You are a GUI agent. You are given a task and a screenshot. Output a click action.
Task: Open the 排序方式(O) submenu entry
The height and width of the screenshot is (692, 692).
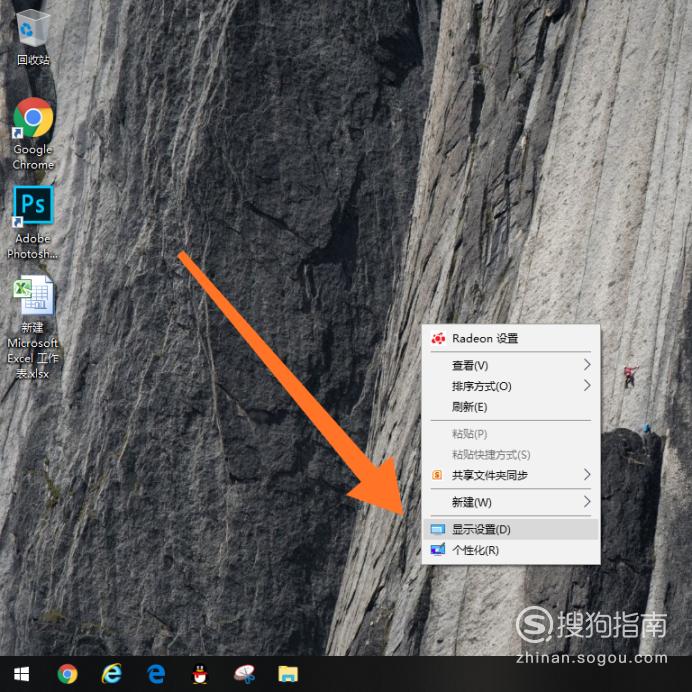(x=511, y=386)
